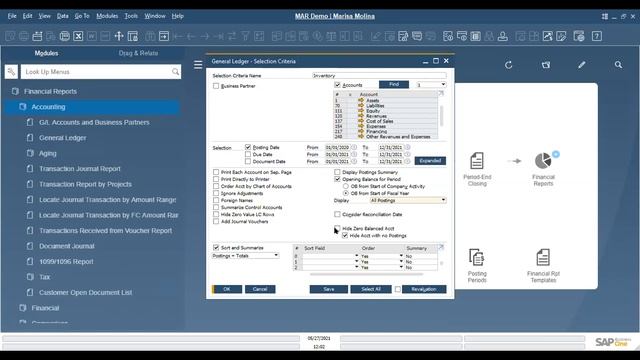Click the Selection Criteria Name field
The width and height of the screenshot is (640, 360).
click(379, 76)
